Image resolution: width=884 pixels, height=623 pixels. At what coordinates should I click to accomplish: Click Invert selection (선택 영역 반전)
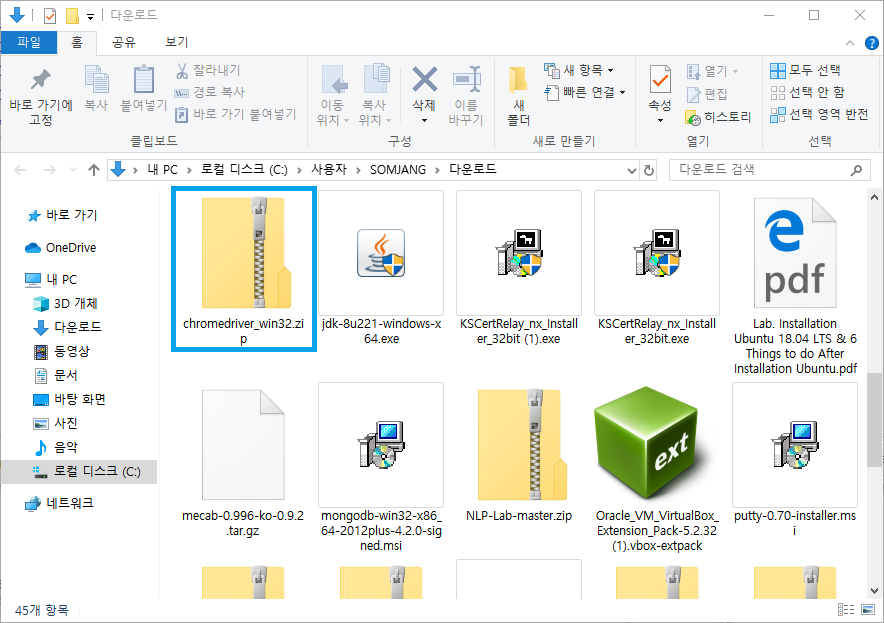tap(819, 114)
